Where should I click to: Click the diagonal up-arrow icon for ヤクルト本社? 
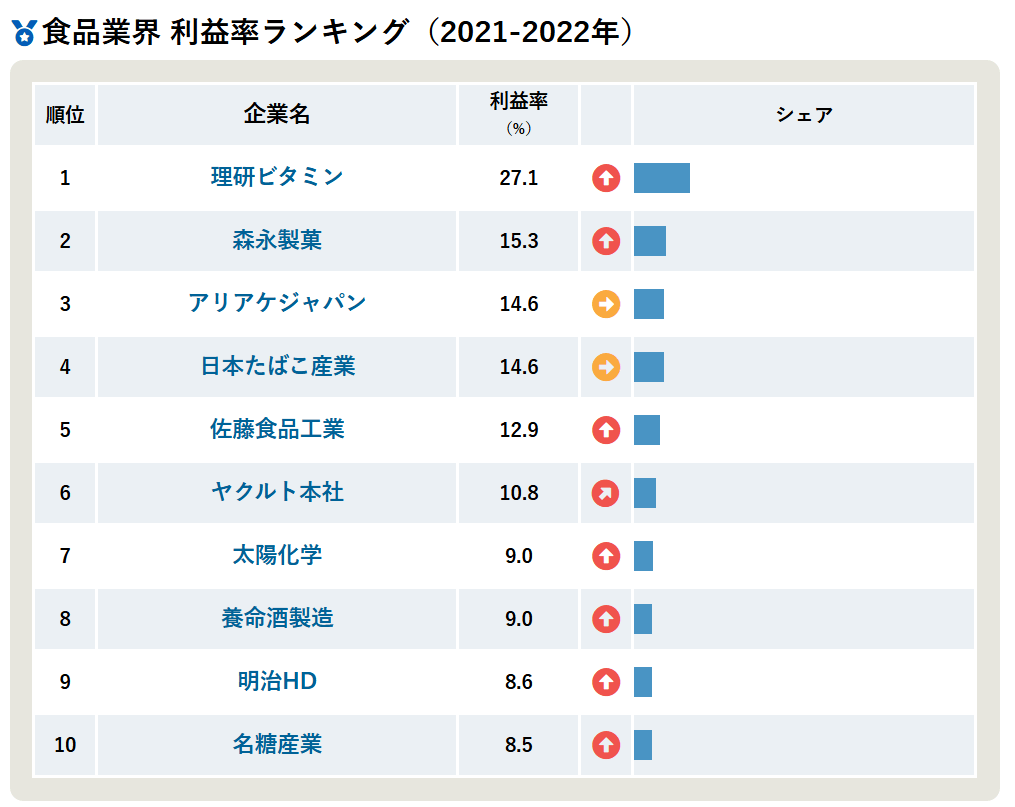[x=606, y=493]
